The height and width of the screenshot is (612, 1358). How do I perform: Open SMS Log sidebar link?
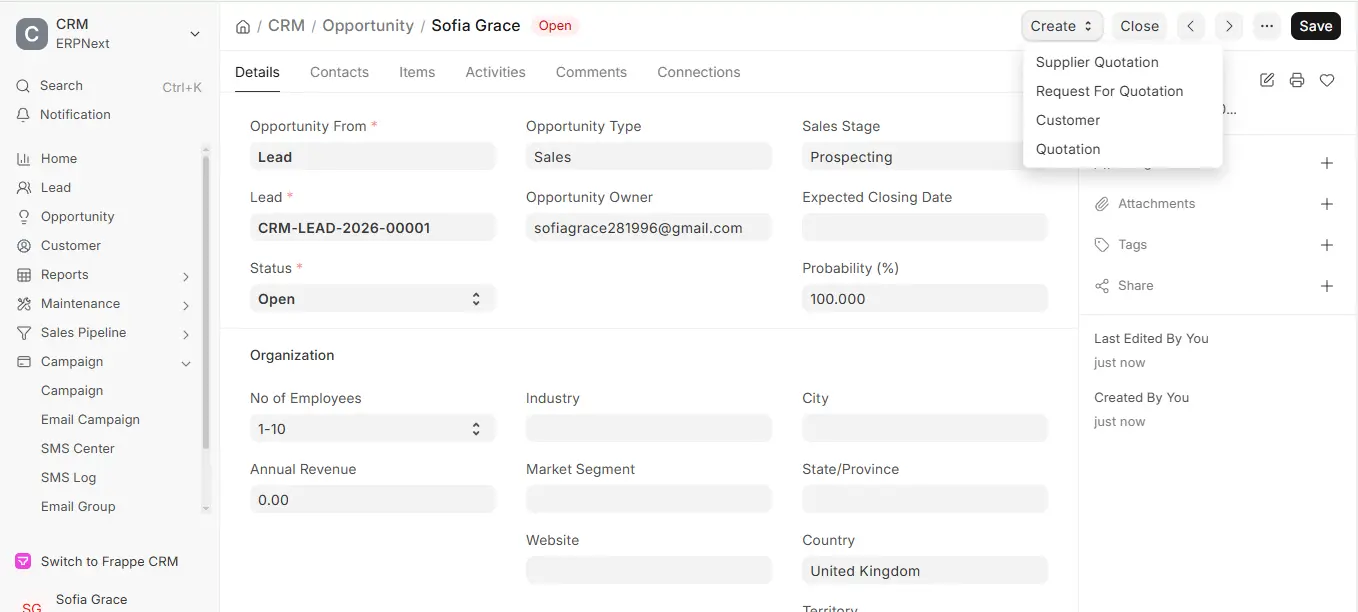tap(68, 478)
